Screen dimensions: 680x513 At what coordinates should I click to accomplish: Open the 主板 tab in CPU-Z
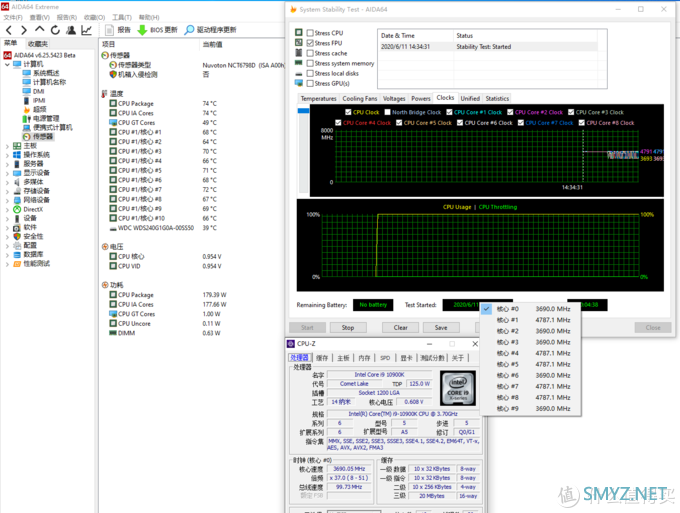(343, 358)
